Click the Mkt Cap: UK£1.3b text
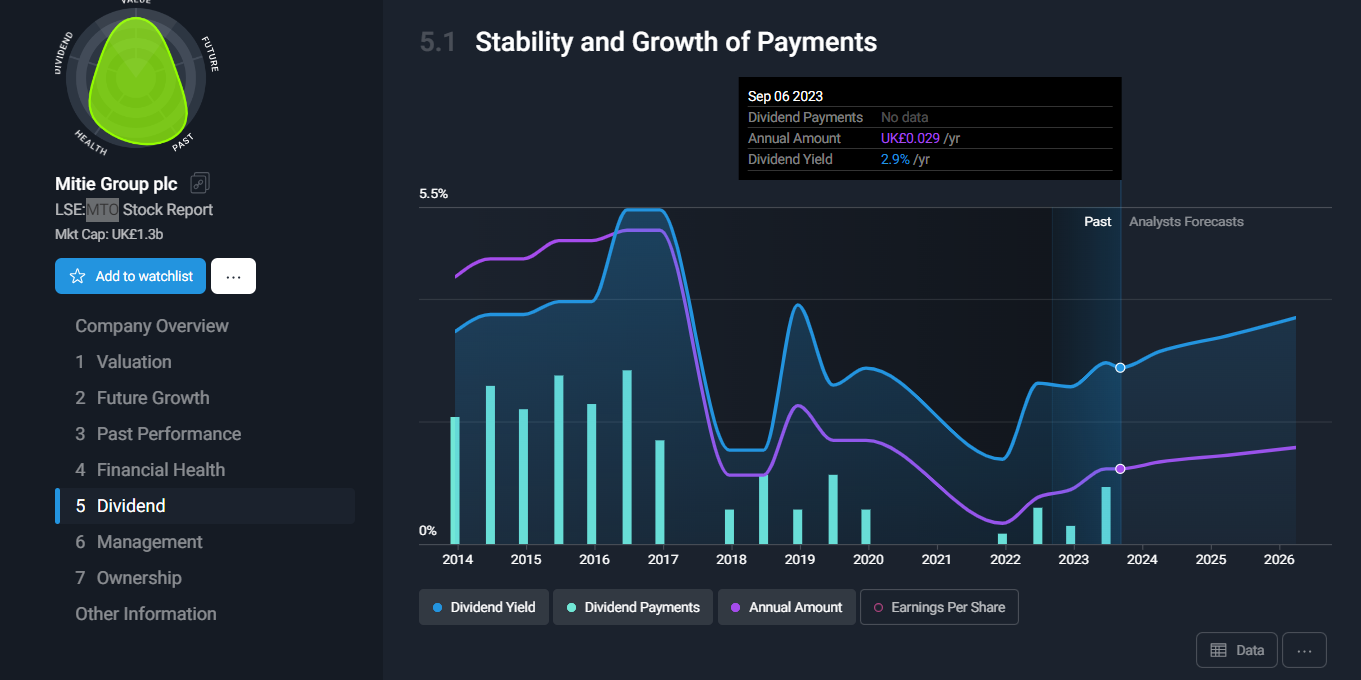The height and width of the screenshot is (680, 1361). (109, 235)
